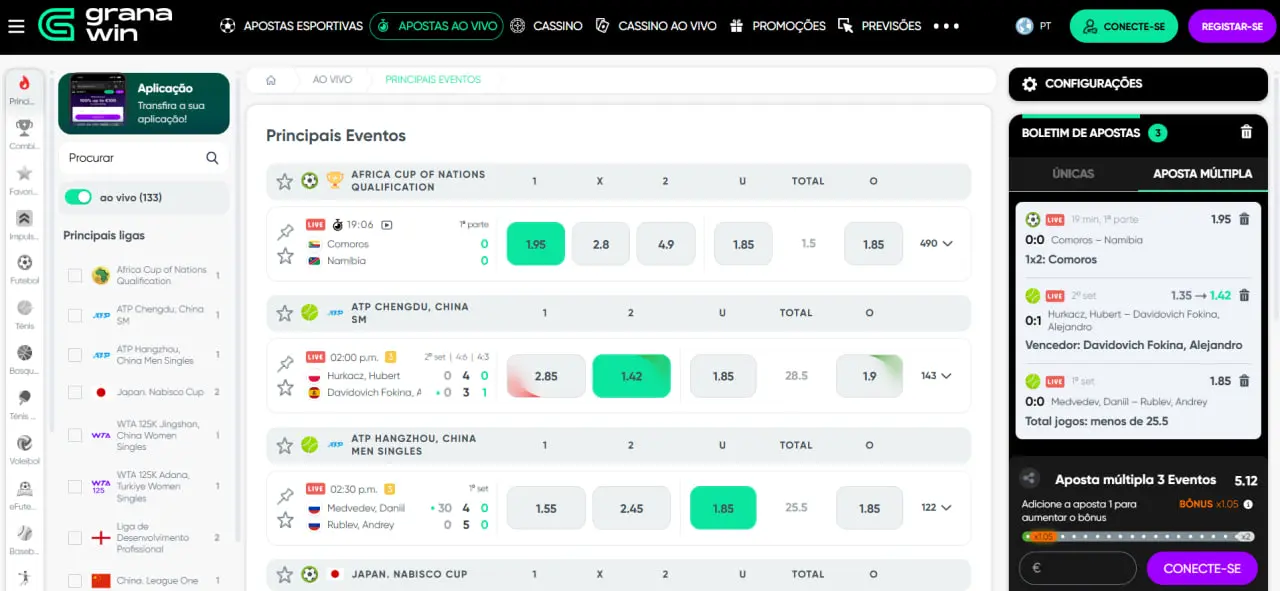Viewport: 1280px width, 591px height.
Task: Select the WTA 125K Jingshan checkbox
Action: [75, 436]
